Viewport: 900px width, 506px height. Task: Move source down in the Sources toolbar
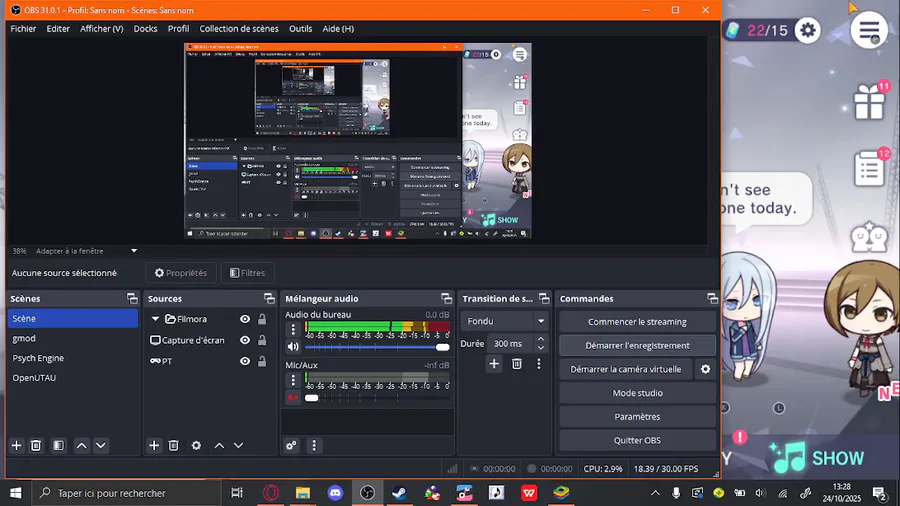tap(238, 445)
